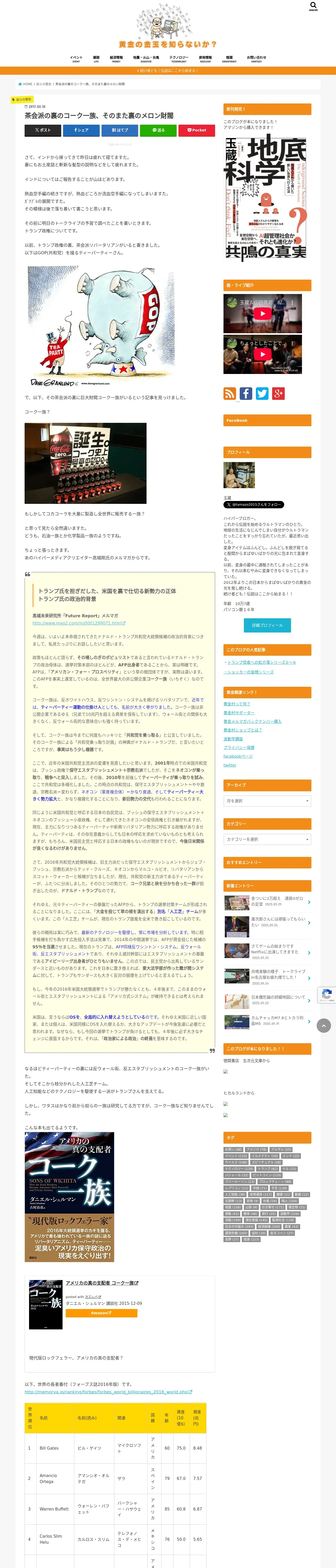Click arrow beside 金ついに2万超え entry

point(309,902)
